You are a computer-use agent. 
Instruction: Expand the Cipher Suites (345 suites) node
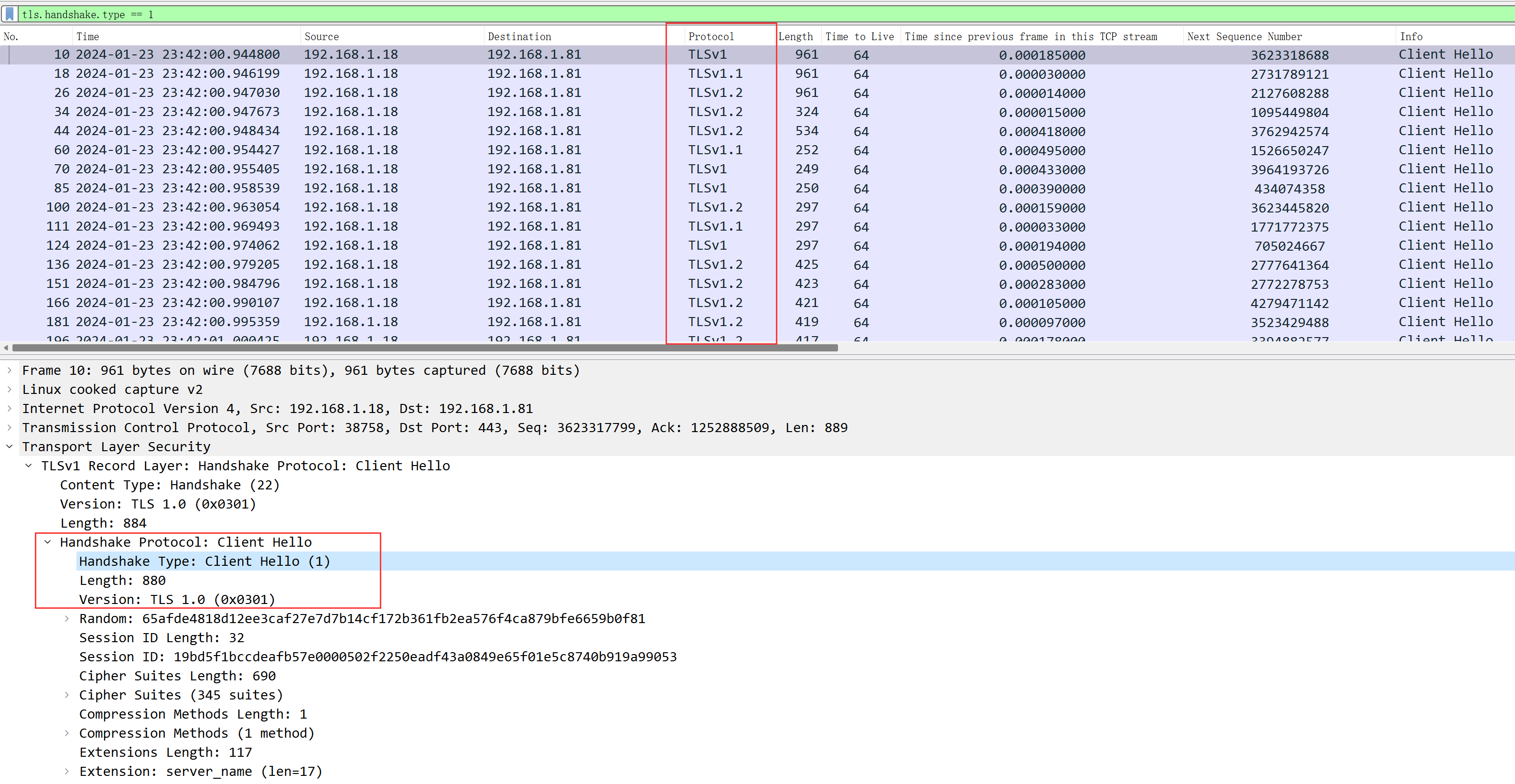(66, 695)
